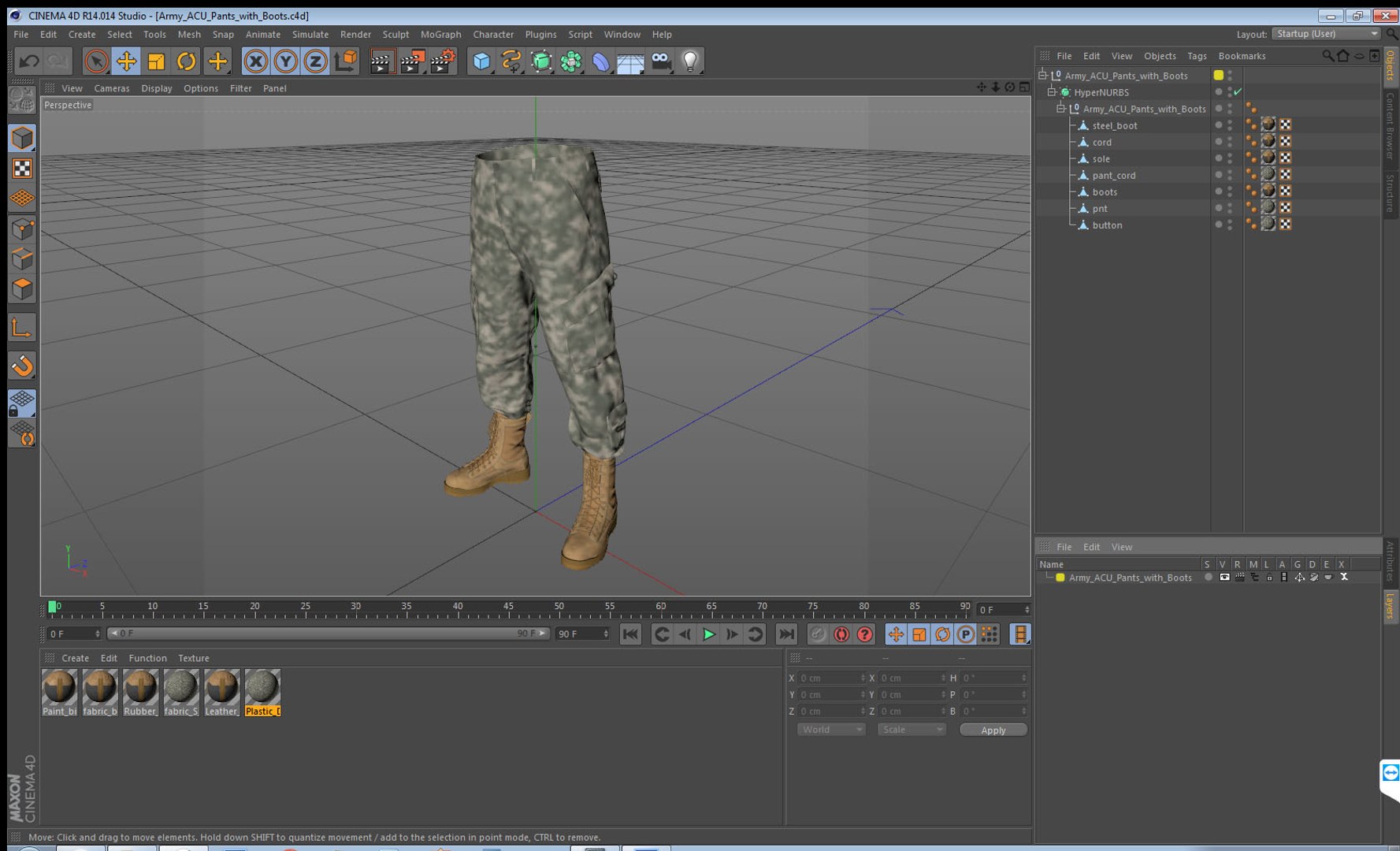The height and width of the screenshot is (851, 1400).
Task: Open the MoGraph menu
Action: (x=440, y=35)
